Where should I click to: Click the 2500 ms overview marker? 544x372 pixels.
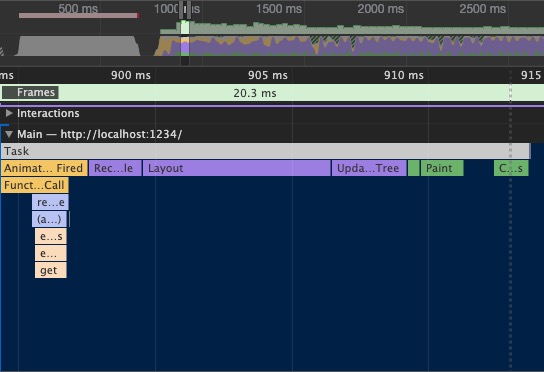(x=483, y=9)
